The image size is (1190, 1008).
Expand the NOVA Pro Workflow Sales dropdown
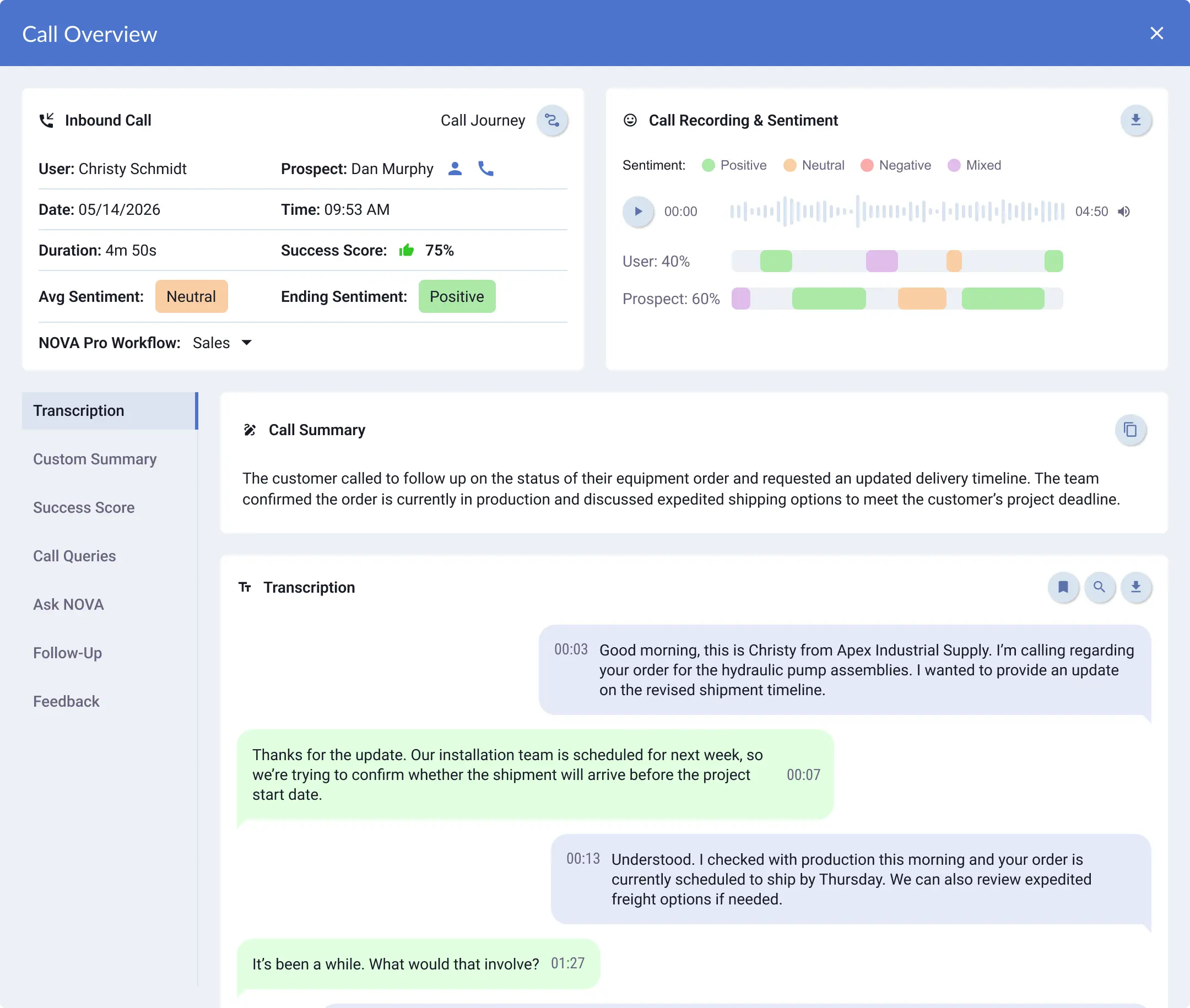pos(223,343)
